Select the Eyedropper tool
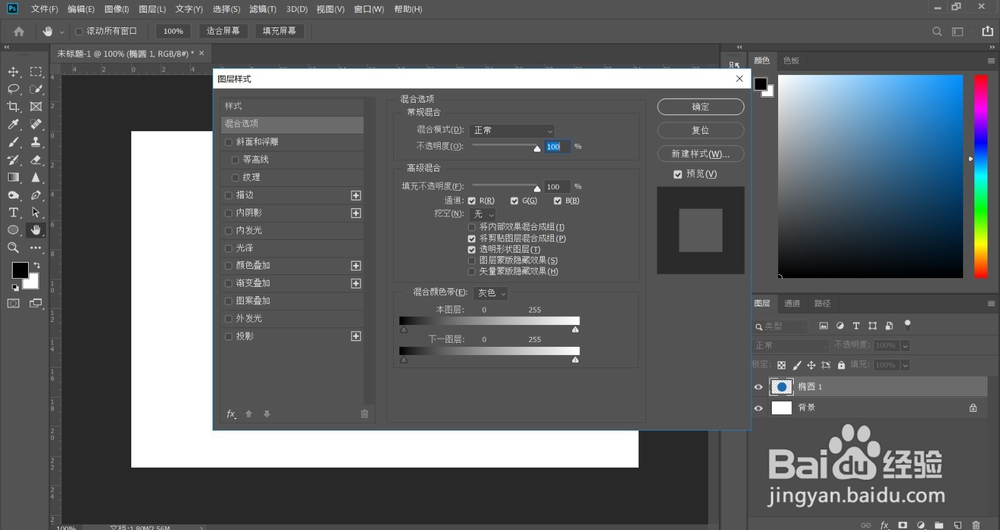1000x530 pixels. 13,124
